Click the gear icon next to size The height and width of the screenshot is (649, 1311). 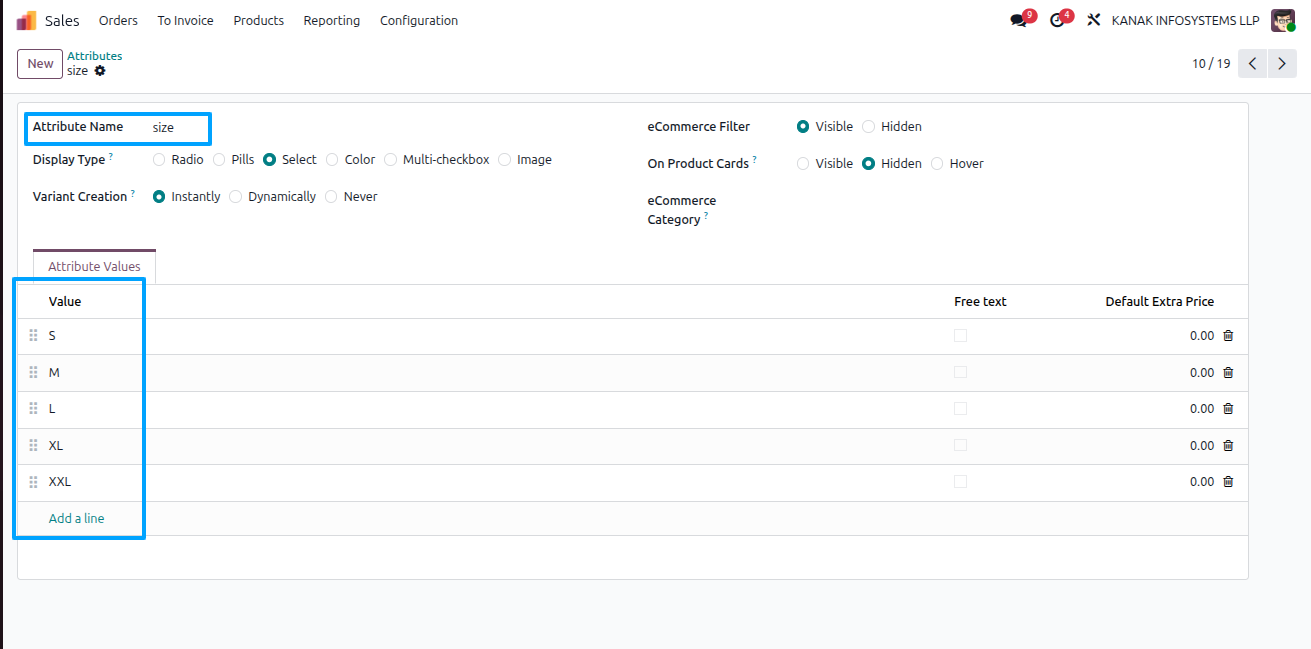click(100, 71)
